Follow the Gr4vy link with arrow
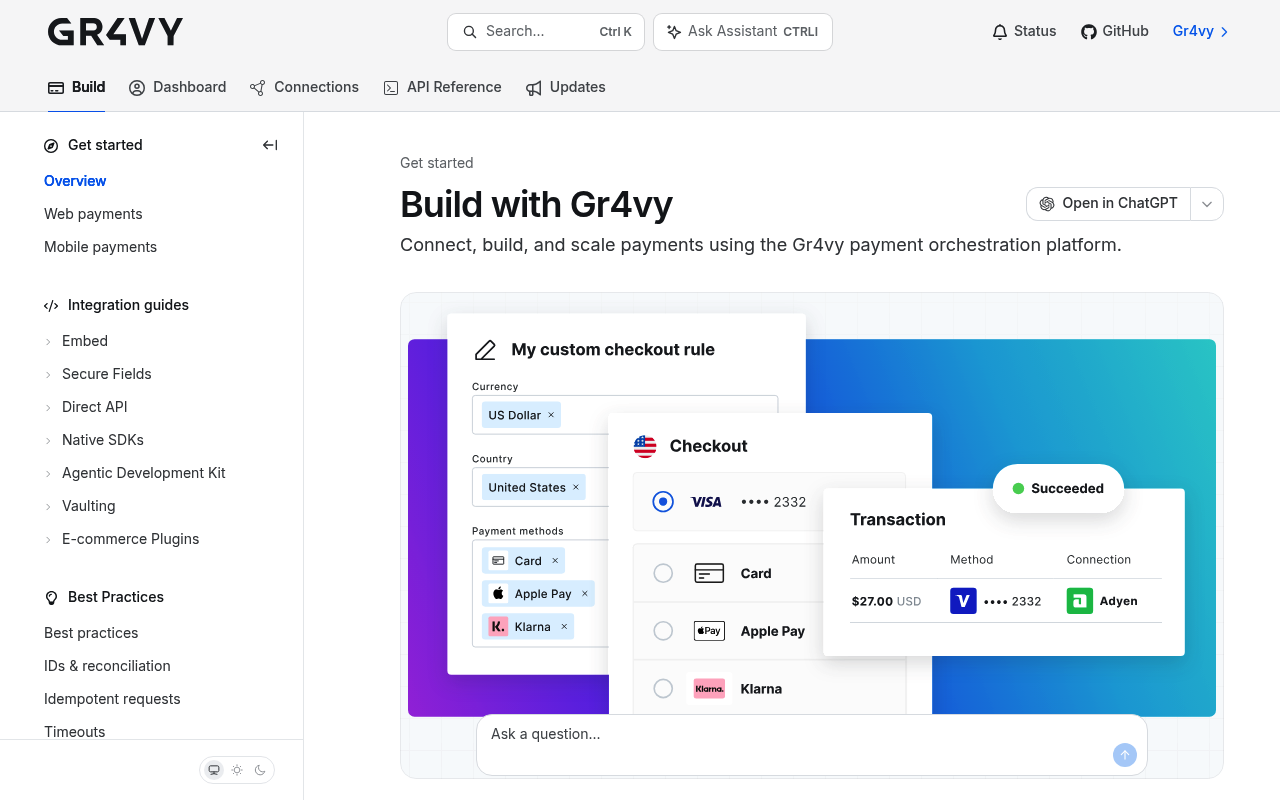Viewport: 1280px width, 800px height. tap(1201, 32)
